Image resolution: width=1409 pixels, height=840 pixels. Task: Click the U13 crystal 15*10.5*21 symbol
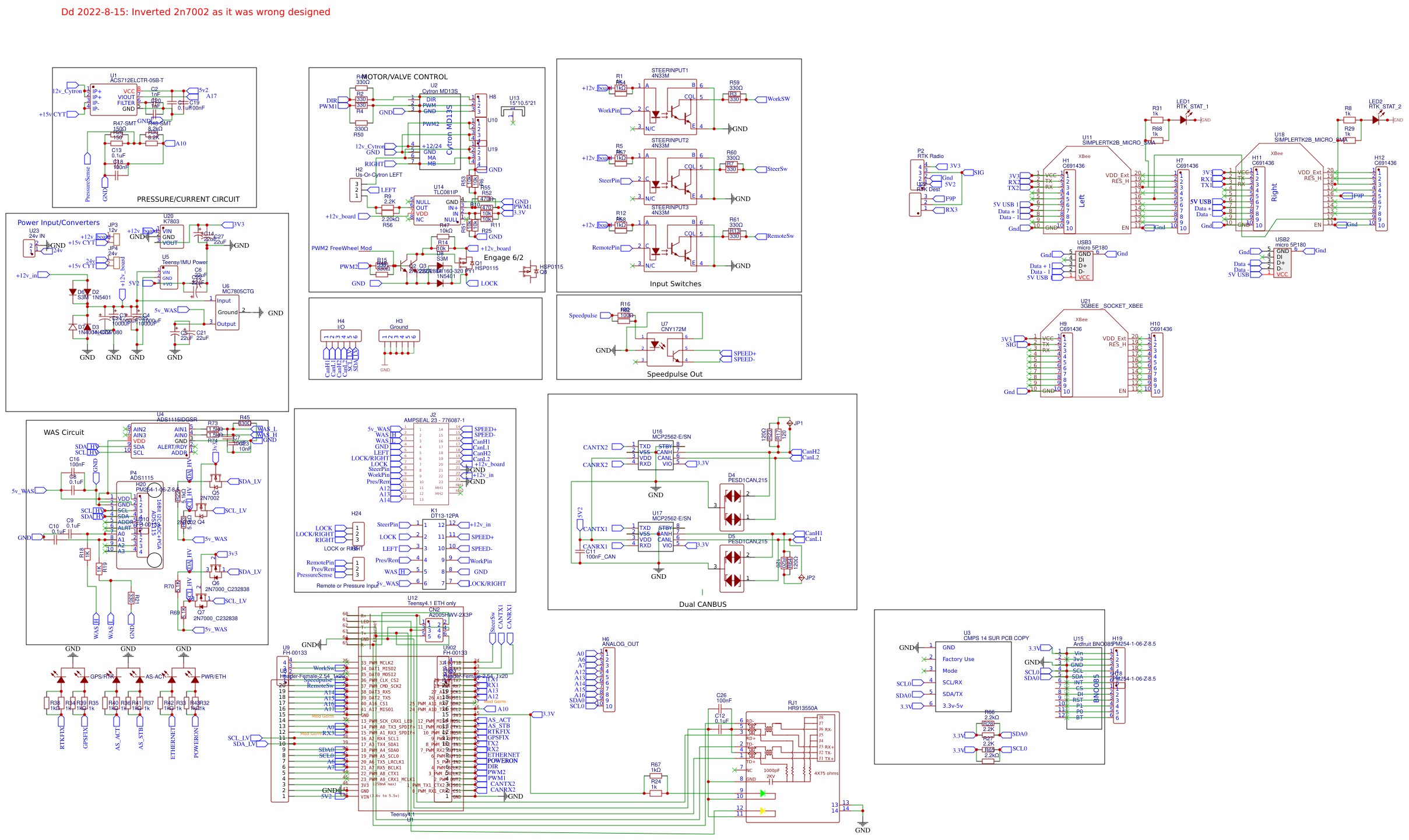[512, 111]
